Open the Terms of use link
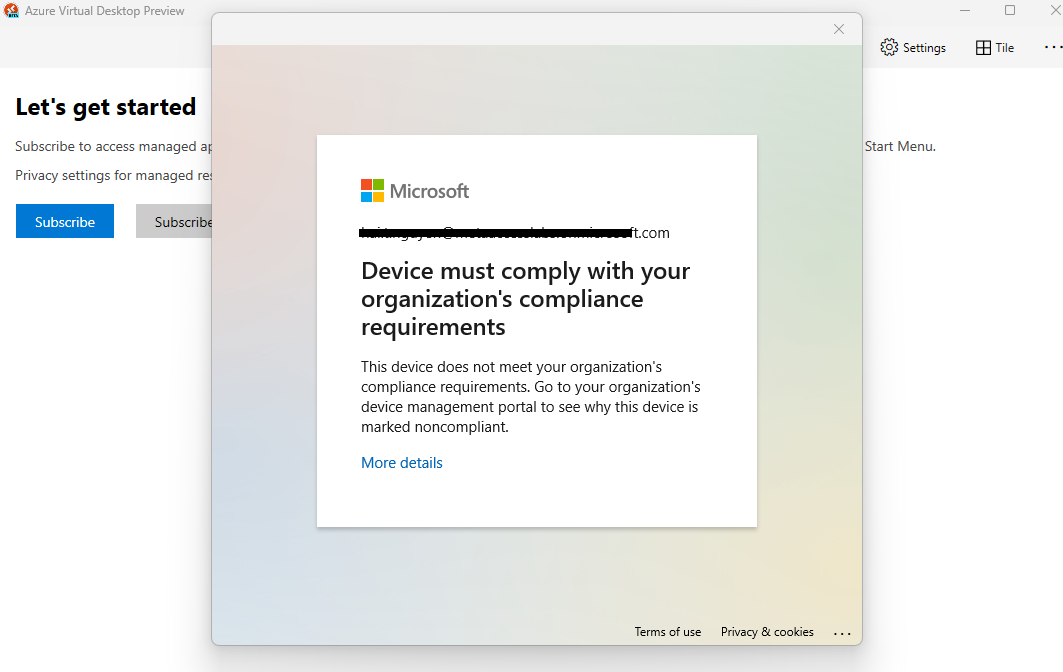Image resolution: width=1063 pixels, height=672 pixels. (x=668, y=632)
